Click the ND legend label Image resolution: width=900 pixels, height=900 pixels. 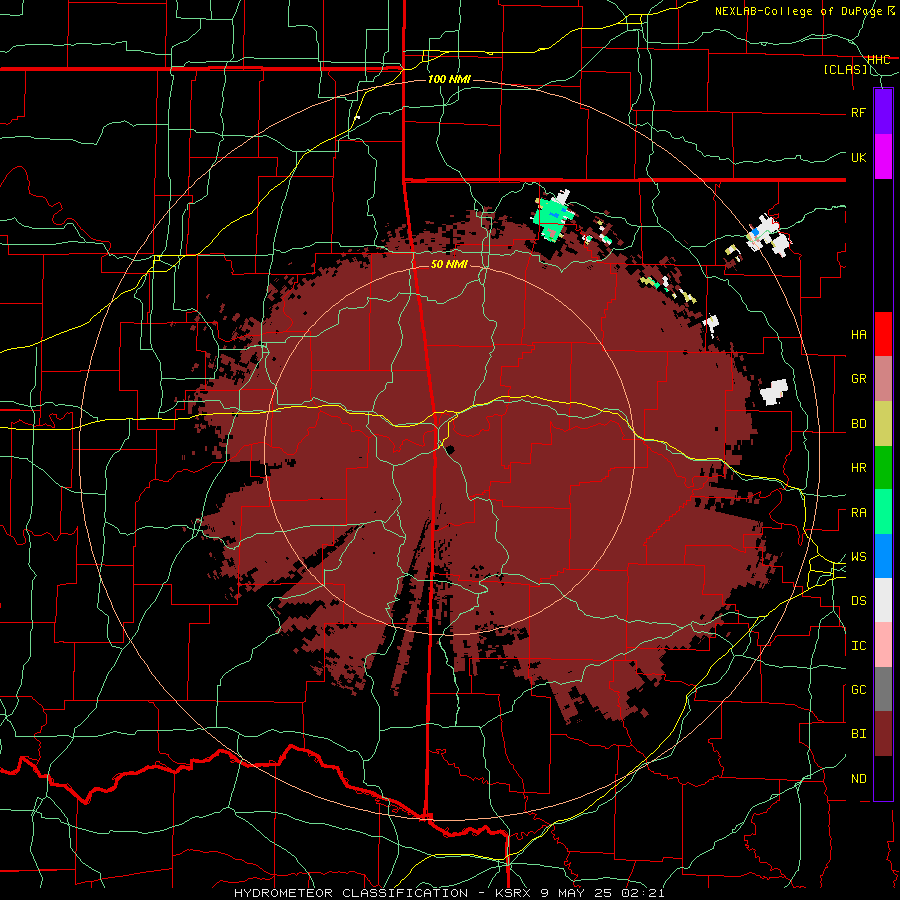(x=859, y=779)
